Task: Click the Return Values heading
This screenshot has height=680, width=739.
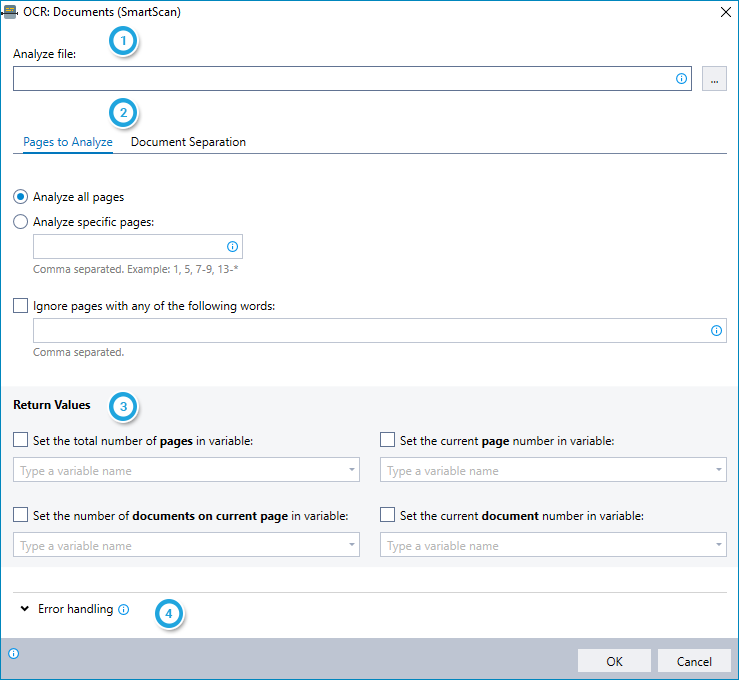Action: (x=52, y=405)
